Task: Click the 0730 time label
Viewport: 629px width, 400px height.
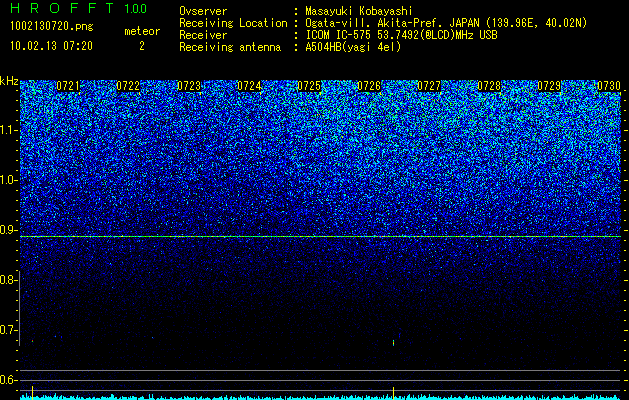Action: [x=609, y=86]
